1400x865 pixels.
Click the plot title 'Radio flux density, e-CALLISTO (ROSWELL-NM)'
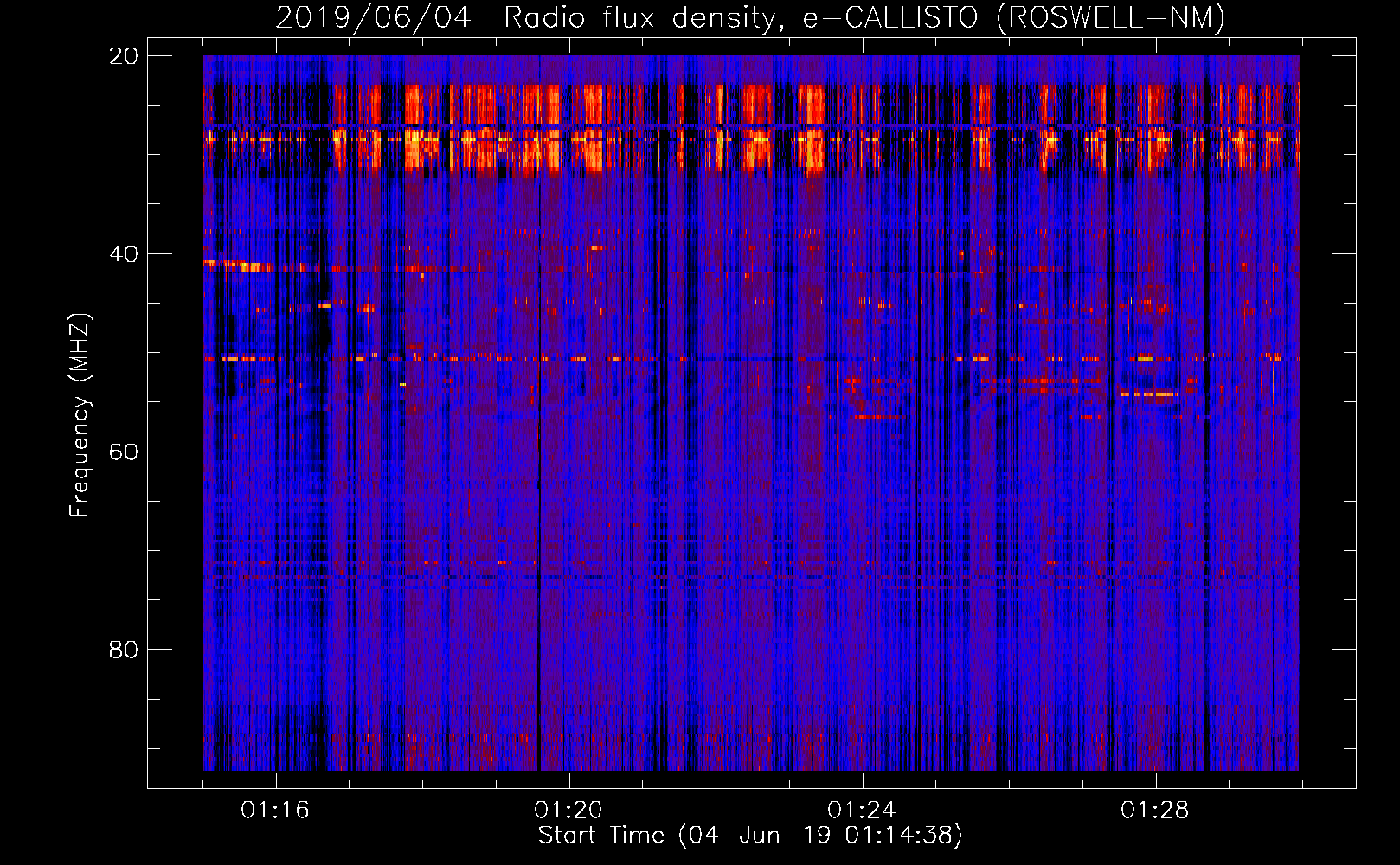[x=864, y=17]
